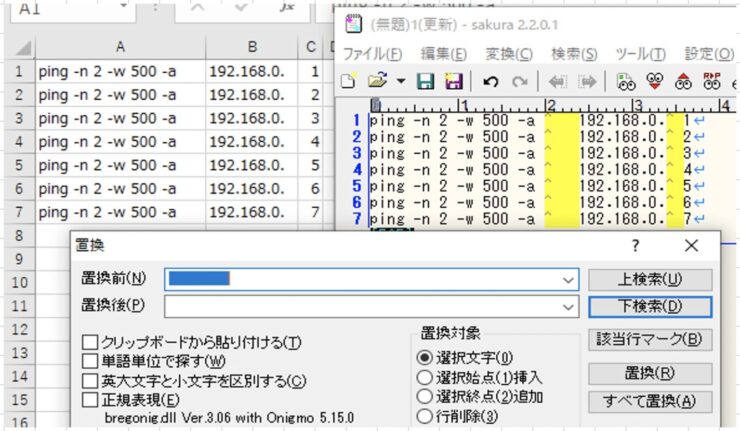The image size is (740, 431).
Task: Click the Undo arrow icon
Action: coord(491,81)
